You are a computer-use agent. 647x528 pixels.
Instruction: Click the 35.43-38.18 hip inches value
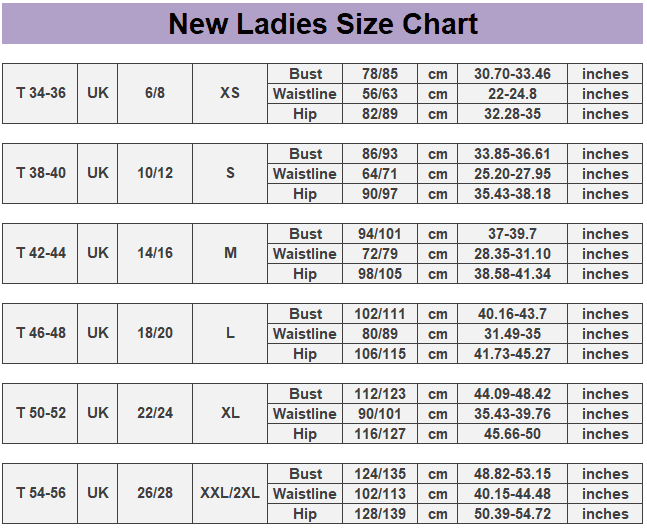click(512, 194)
